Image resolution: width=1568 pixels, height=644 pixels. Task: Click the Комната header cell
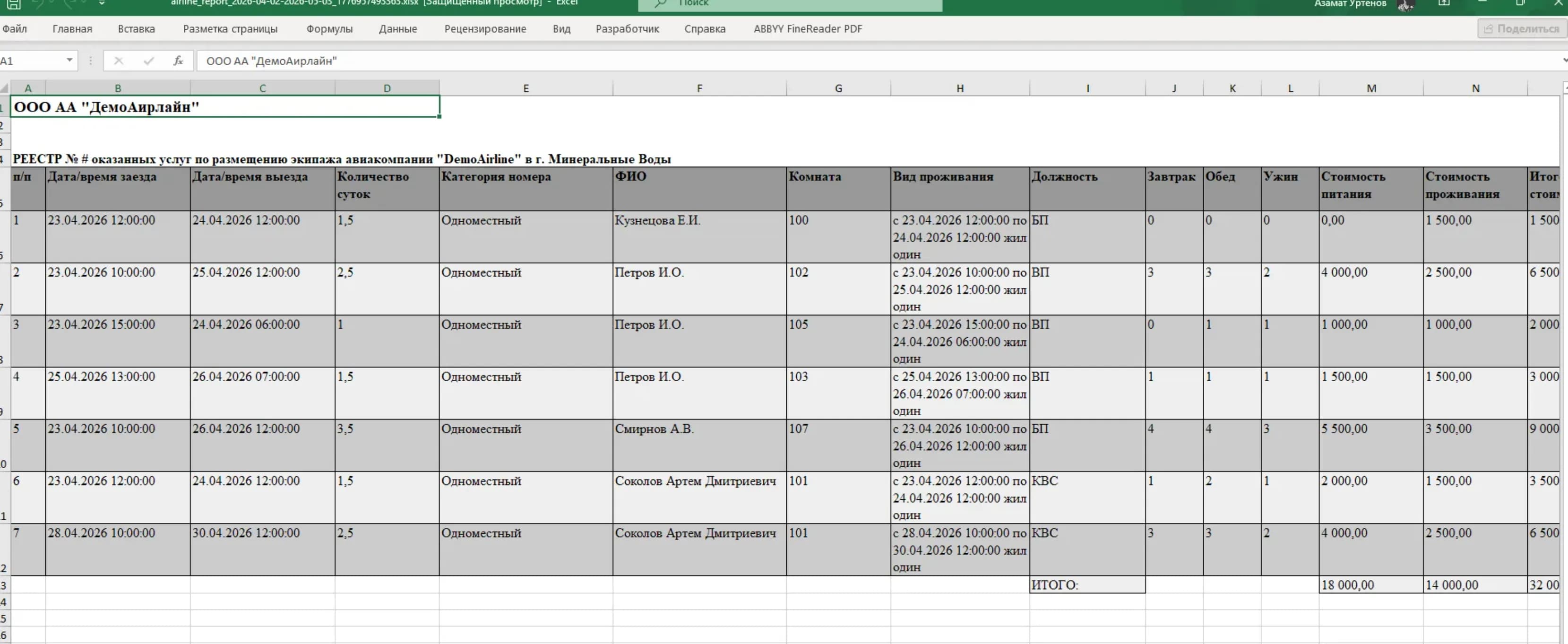click(x=839, y=190)
